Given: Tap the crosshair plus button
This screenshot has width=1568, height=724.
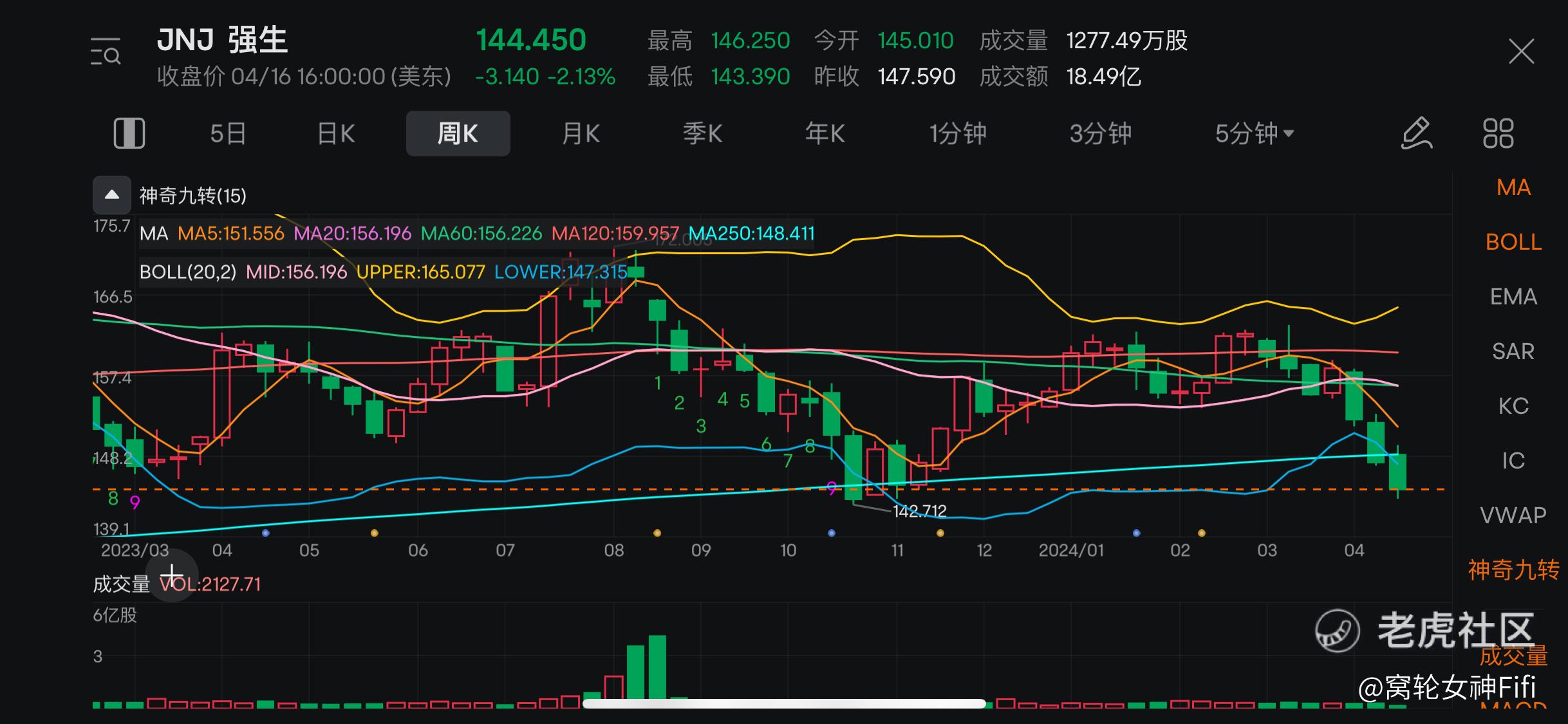Looking at the screenshot, I should [x=172, y=575].
